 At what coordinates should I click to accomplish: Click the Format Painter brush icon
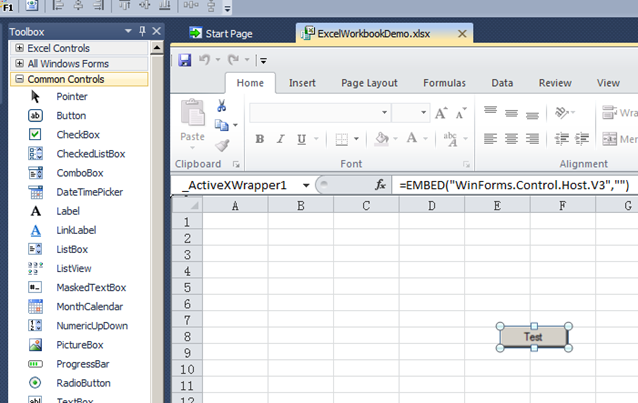222,145
